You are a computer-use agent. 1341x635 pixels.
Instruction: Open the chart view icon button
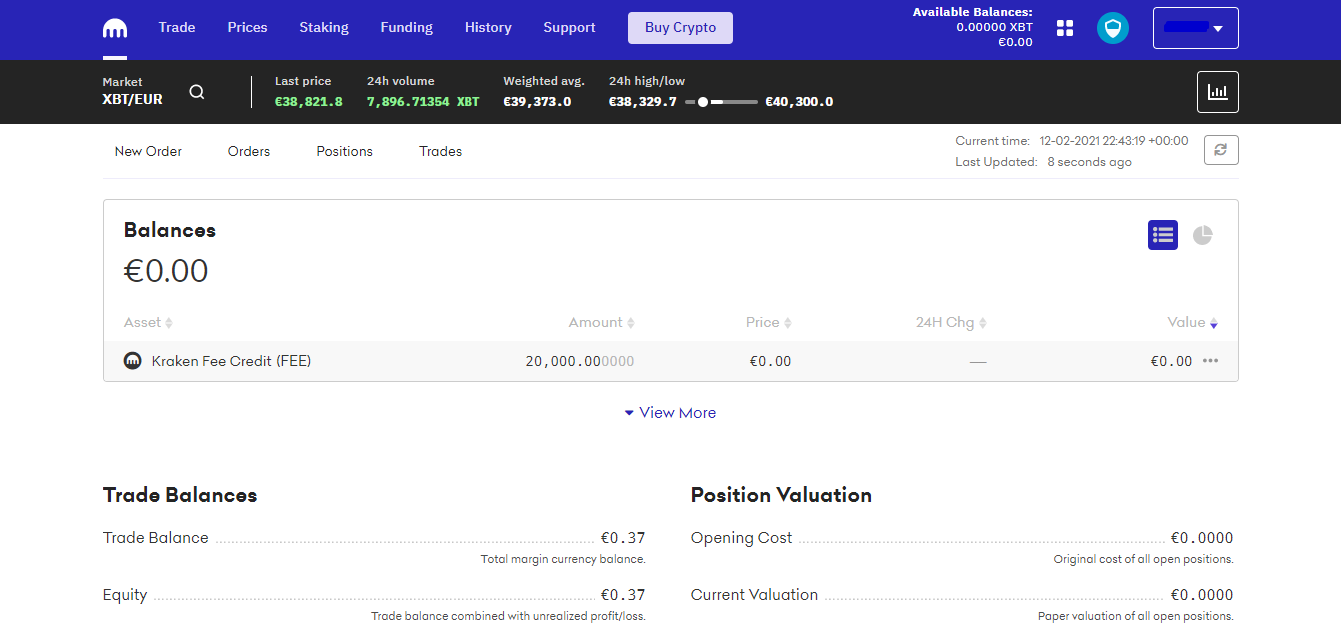click(x=1217, y=92)
